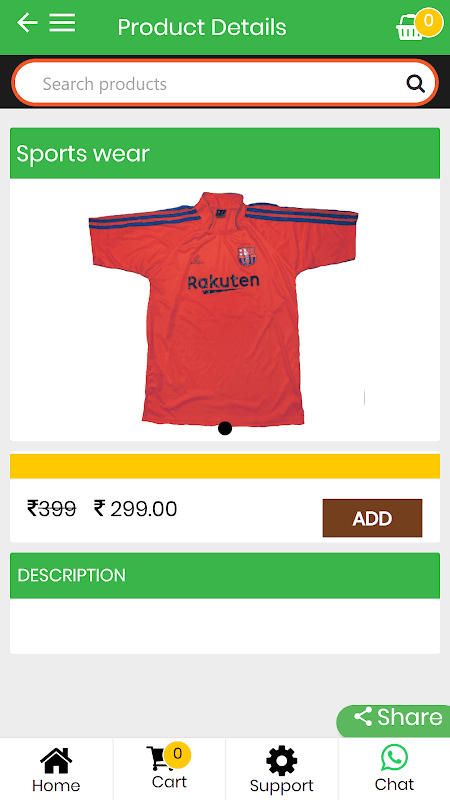
Task: Select the image carousel dot indicator
Action: tap(225, 429)
